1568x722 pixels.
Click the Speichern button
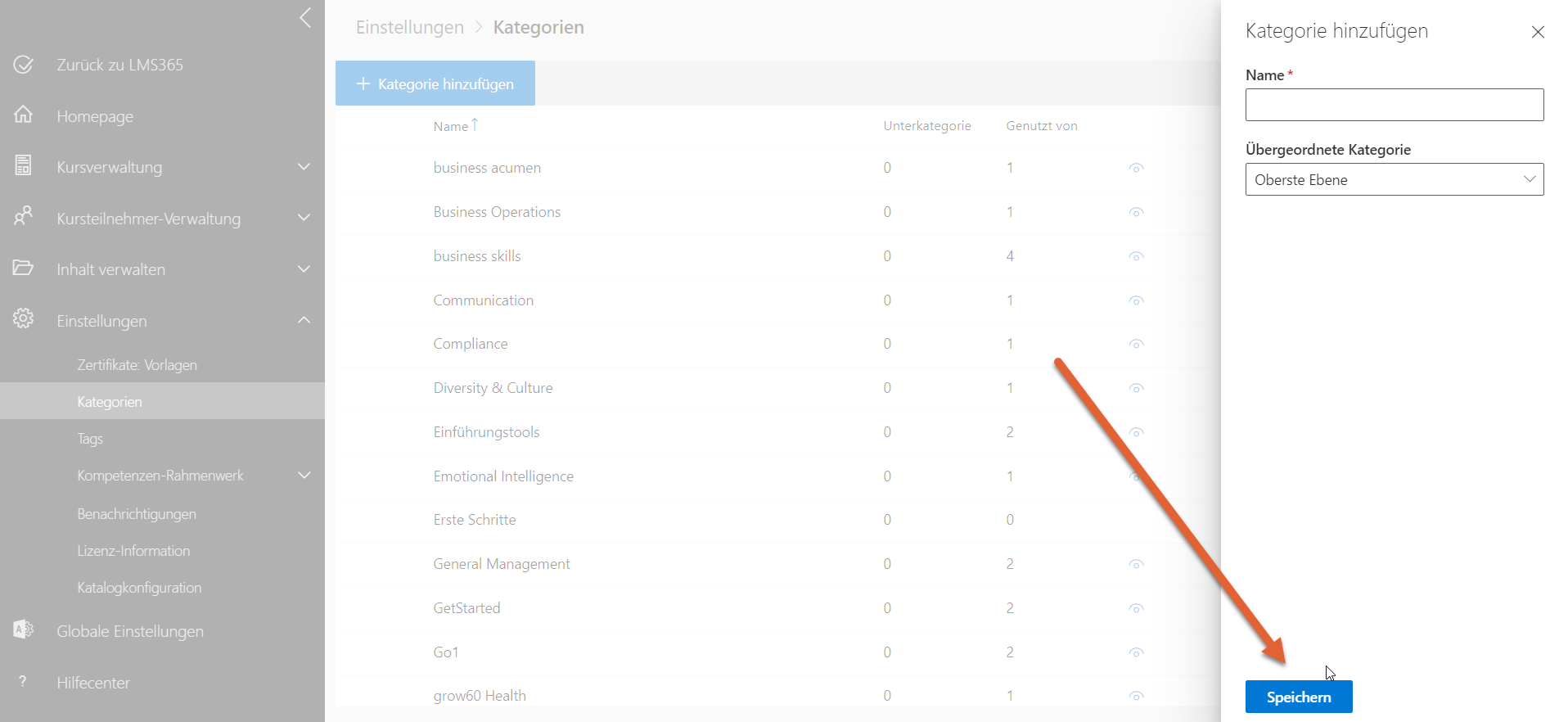click(x=1298, y=697)
